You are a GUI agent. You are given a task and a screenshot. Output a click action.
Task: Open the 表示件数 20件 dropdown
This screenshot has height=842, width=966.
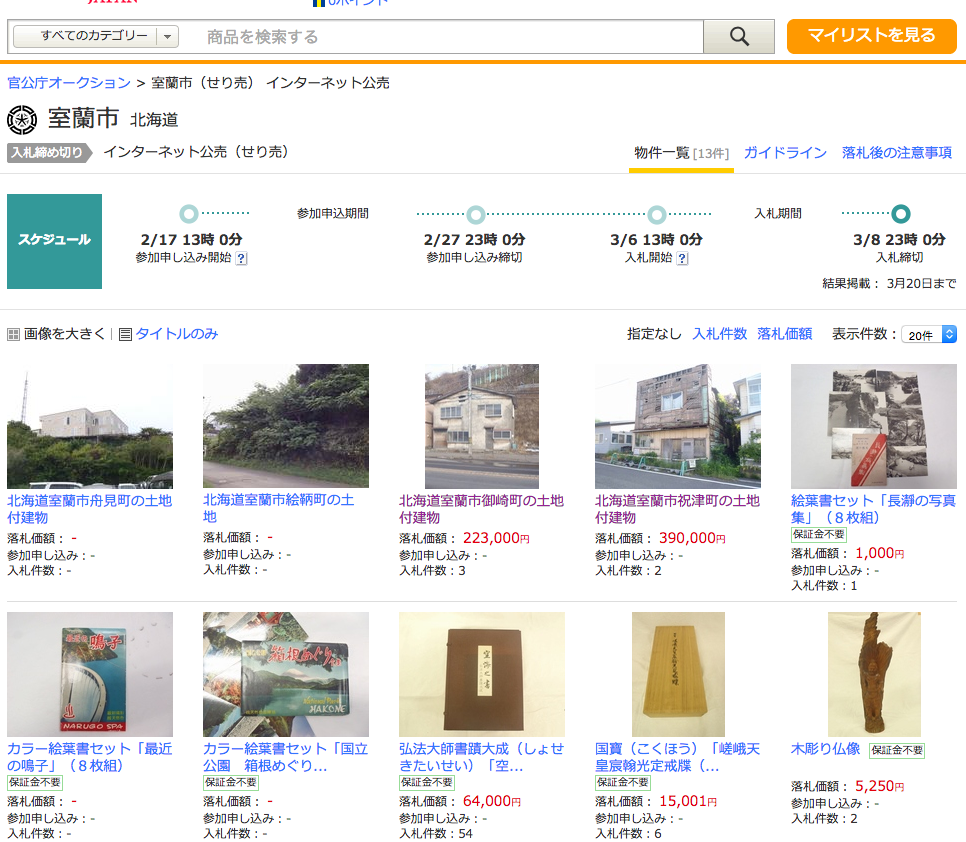tap(928, 334)
